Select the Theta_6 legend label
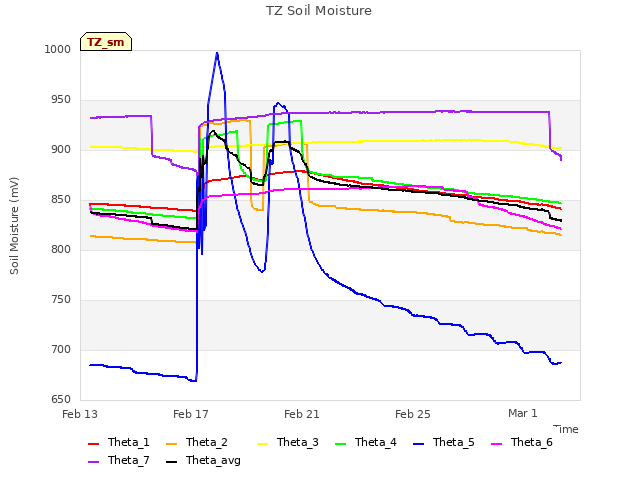Viewport: 640px width, 480px height. 531,442
